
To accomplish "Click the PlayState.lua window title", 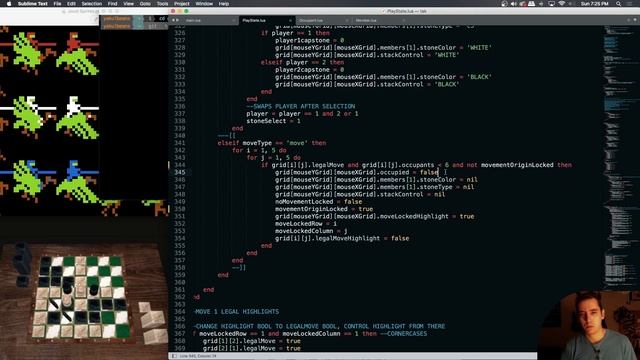I will click(x=406, y=11).
